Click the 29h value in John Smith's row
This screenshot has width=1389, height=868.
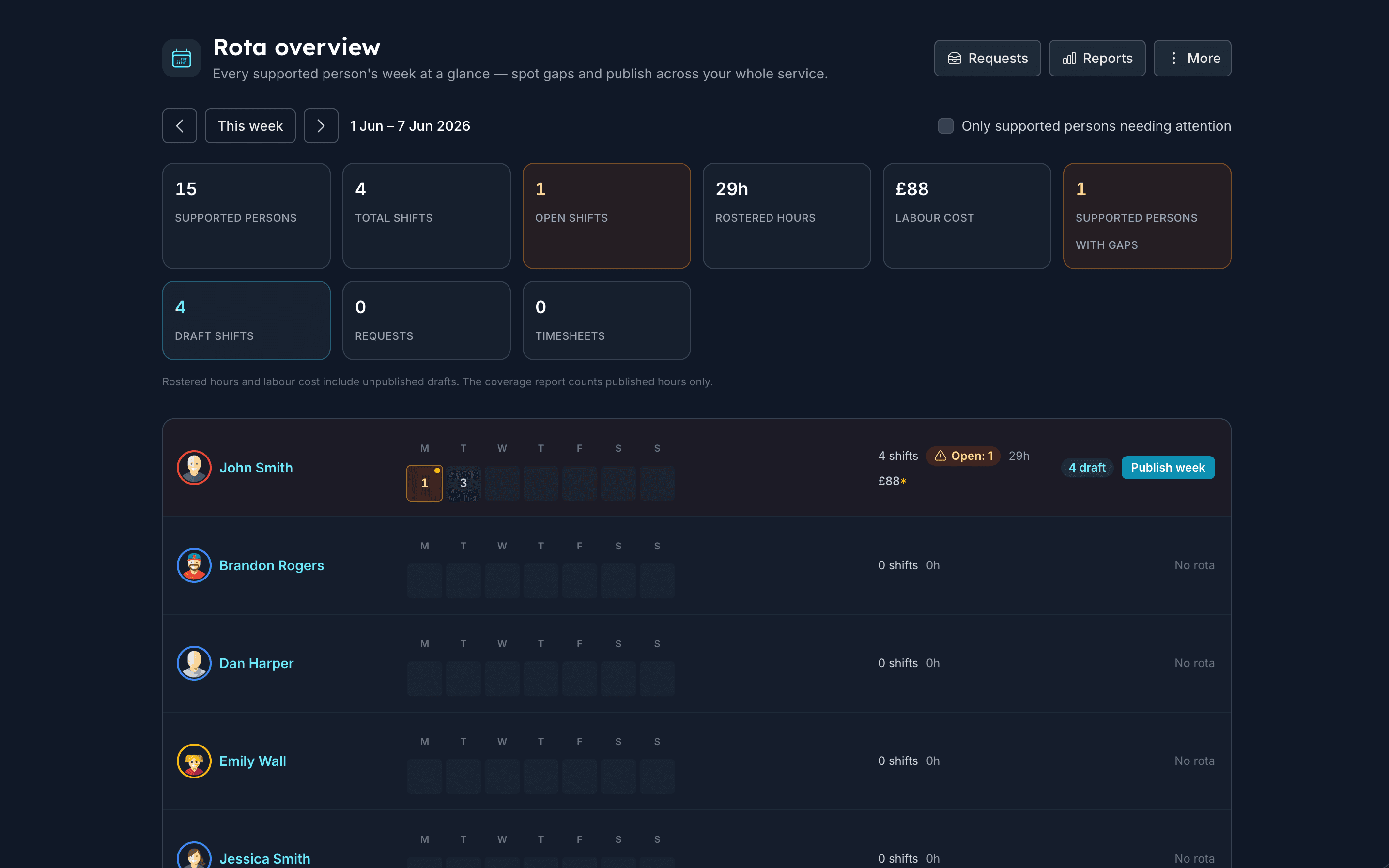coord(1019,456)
